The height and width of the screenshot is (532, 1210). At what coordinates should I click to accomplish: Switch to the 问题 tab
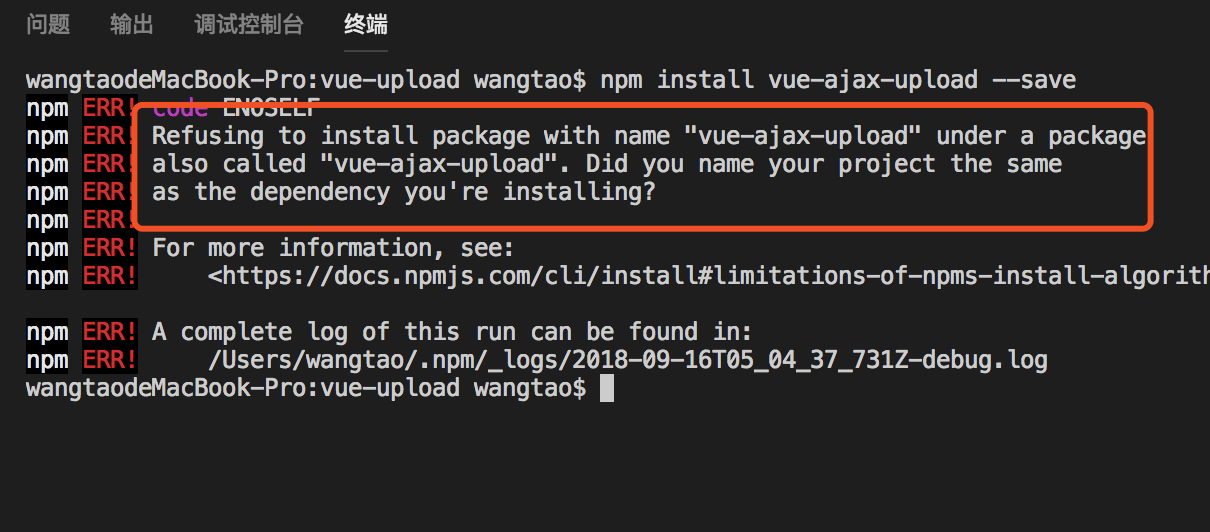coord(48,26)
